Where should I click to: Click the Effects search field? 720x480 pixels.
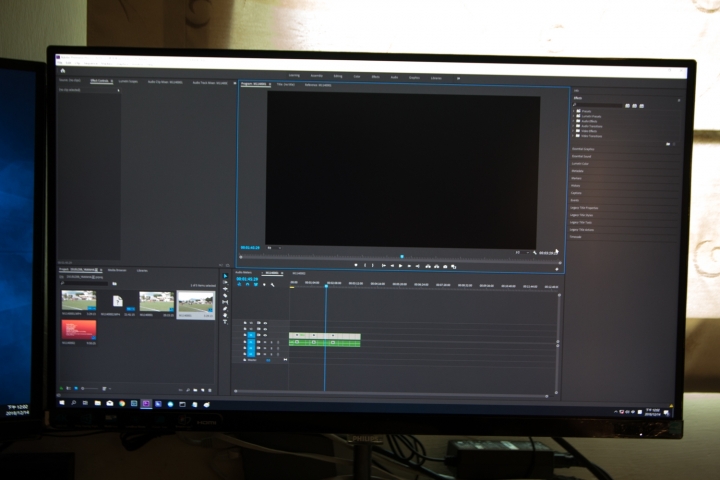coord(598,105)
